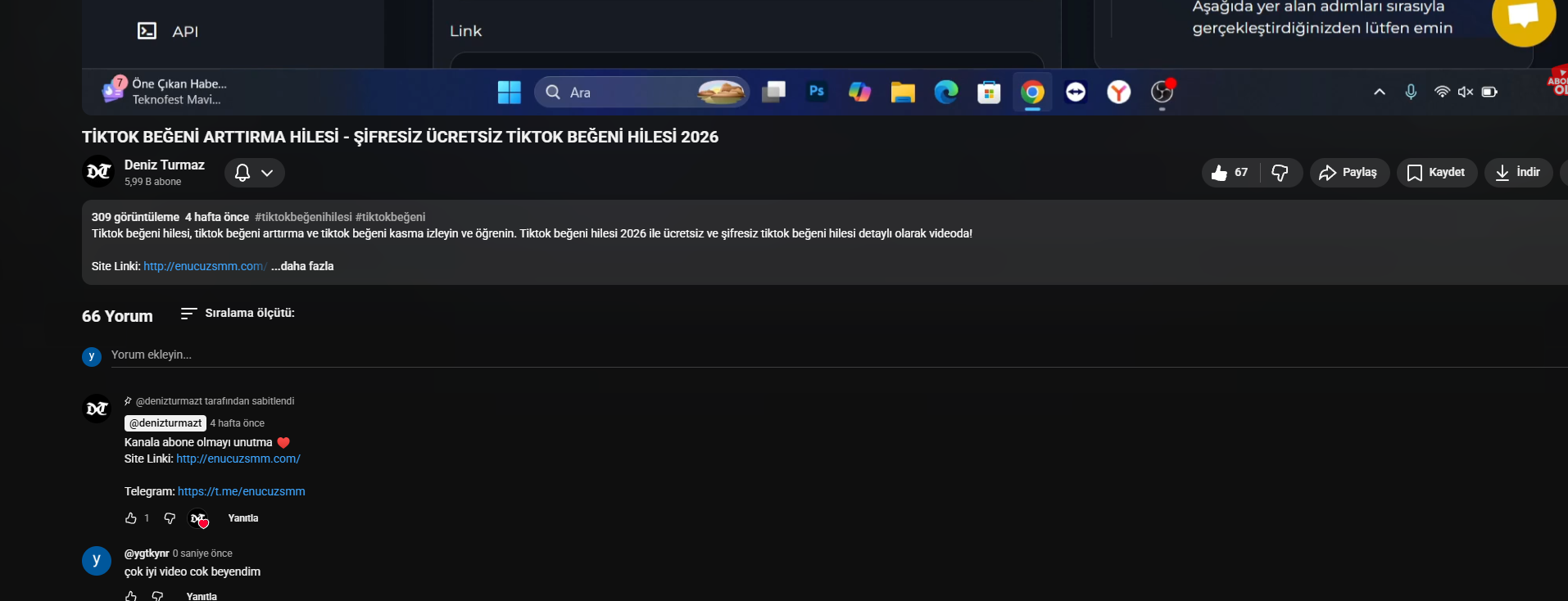1568x601 pixels.
Task: Launch Microsoft Edge from the taskbar
Action: 946,92
